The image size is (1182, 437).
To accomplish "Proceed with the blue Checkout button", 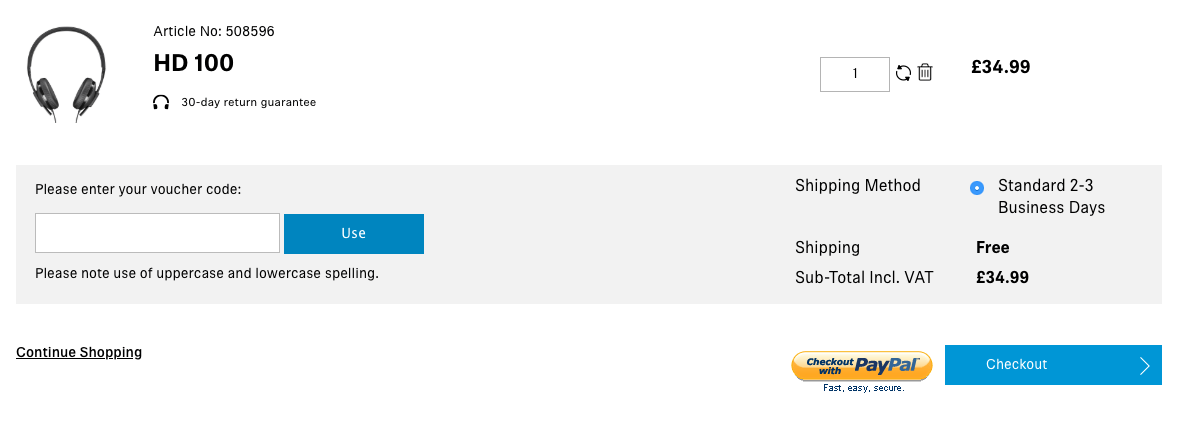I will pyautogui.click(x=1053, y=365).
